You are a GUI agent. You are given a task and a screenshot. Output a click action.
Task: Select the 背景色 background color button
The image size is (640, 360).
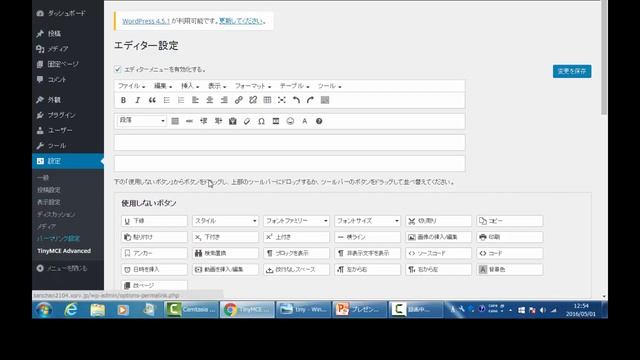pos(510,269)
